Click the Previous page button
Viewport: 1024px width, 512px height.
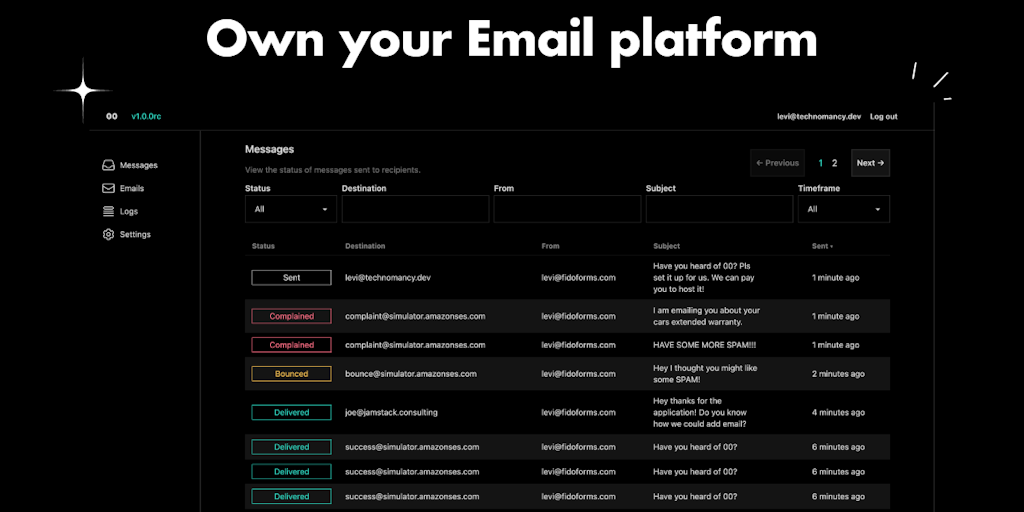coord(777,163)
